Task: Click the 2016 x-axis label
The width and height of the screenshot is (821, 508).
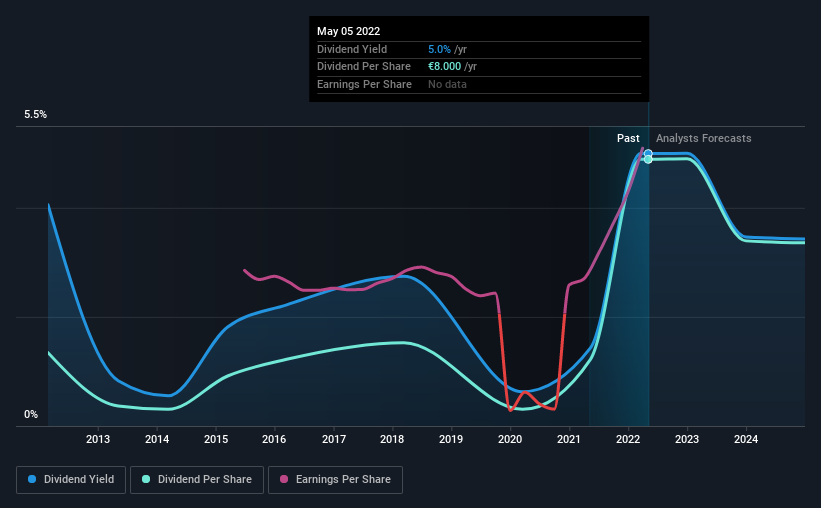Action: pyautogui.click(x=274, y=439)
